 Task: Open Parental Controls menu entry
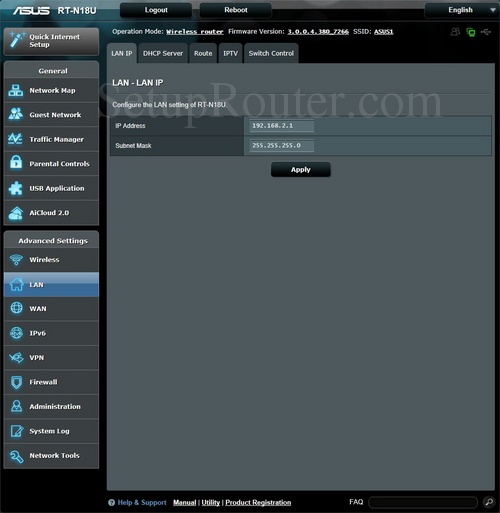click(x=51, y=164)
